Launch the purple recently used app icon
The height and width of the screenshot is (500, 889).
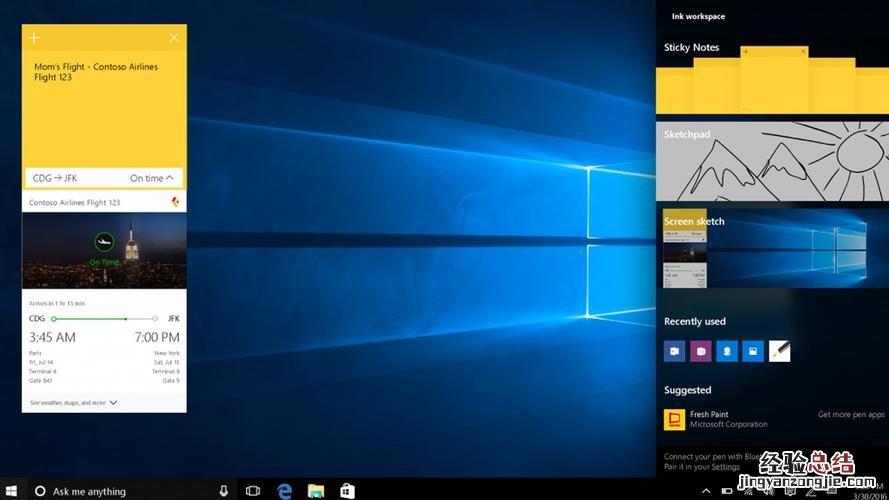[701, 351]
